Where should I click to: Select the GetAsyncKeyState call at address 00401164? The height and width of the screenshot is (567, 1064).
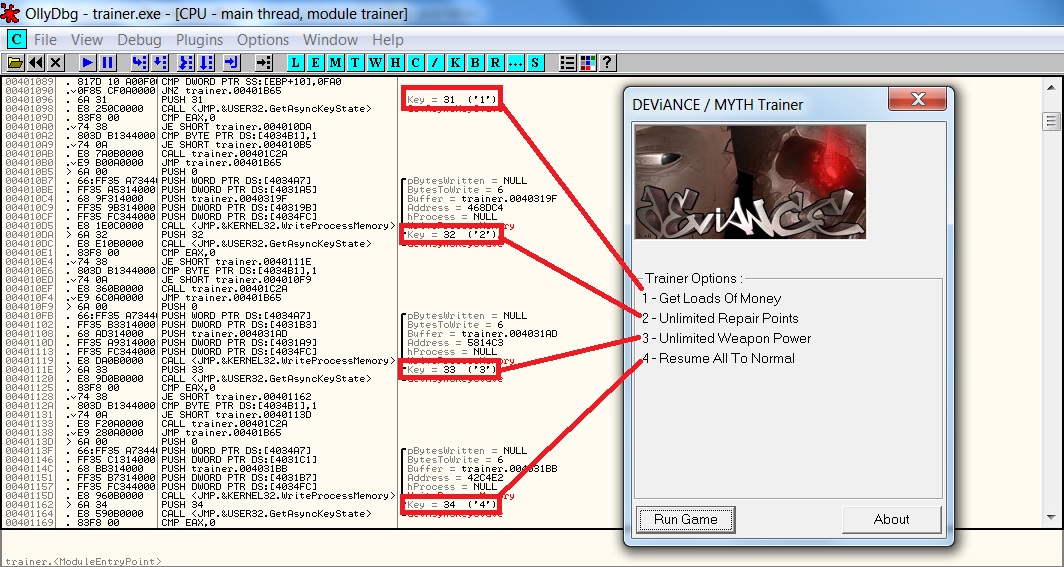201,514
